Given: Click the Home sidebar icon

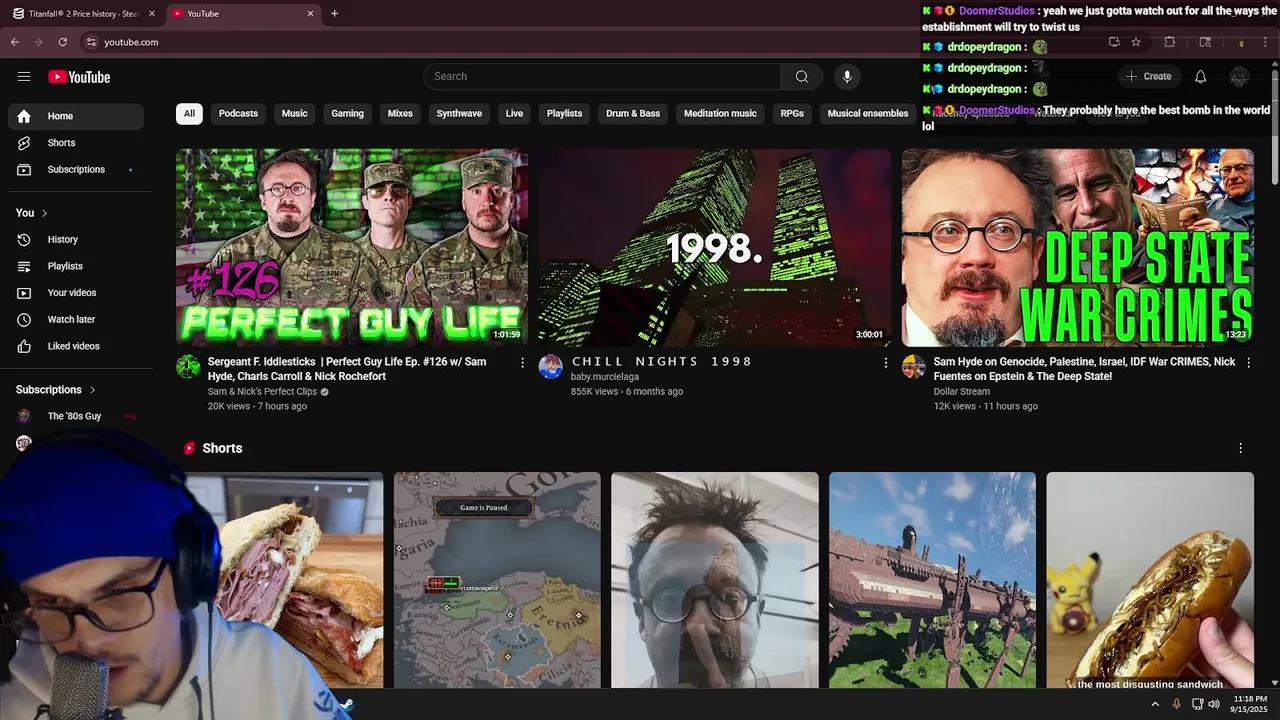Looking at the screenshot, I should point(24,116).
